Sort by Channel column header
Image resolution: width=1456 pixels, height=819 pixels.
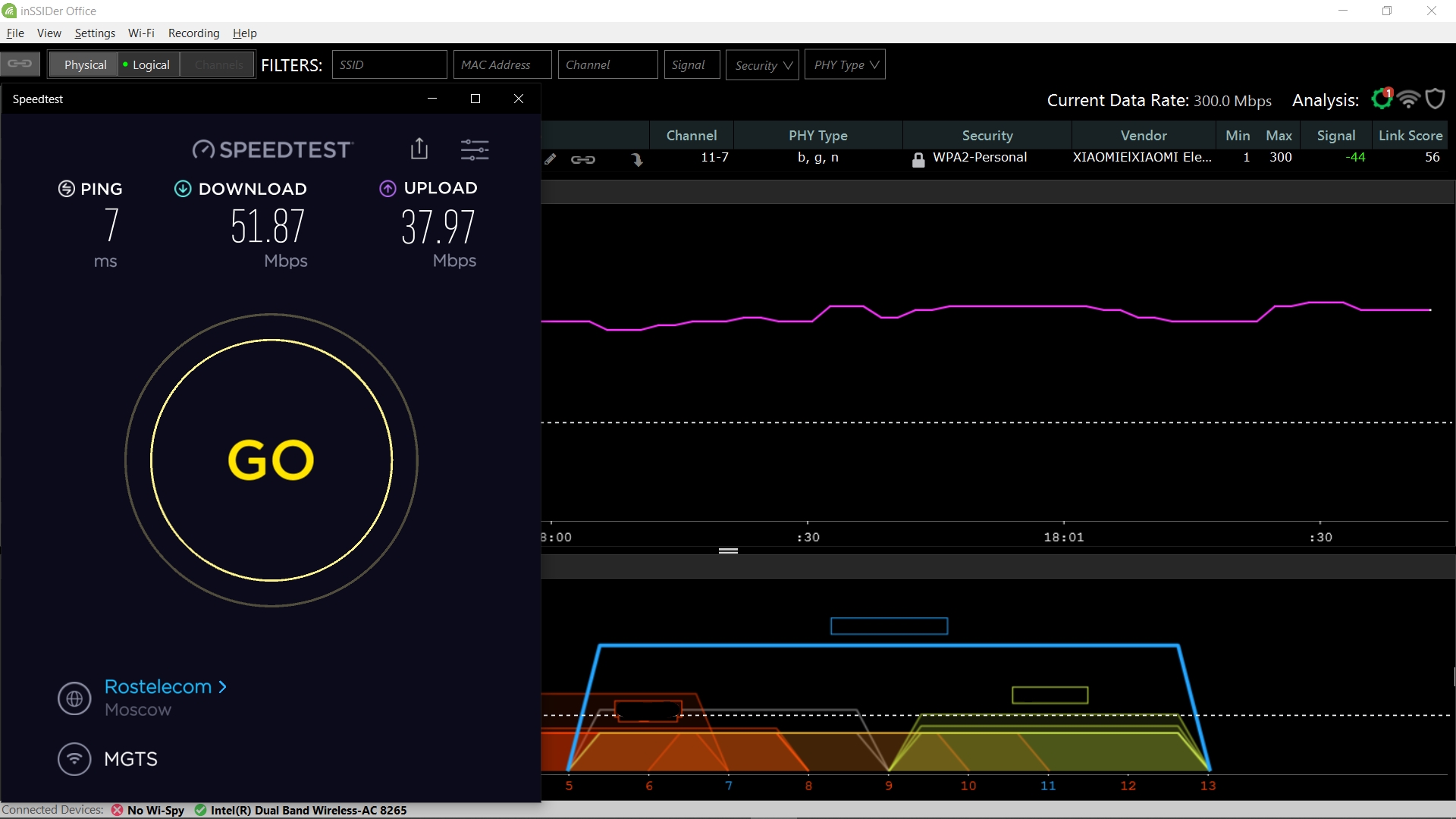692,135
